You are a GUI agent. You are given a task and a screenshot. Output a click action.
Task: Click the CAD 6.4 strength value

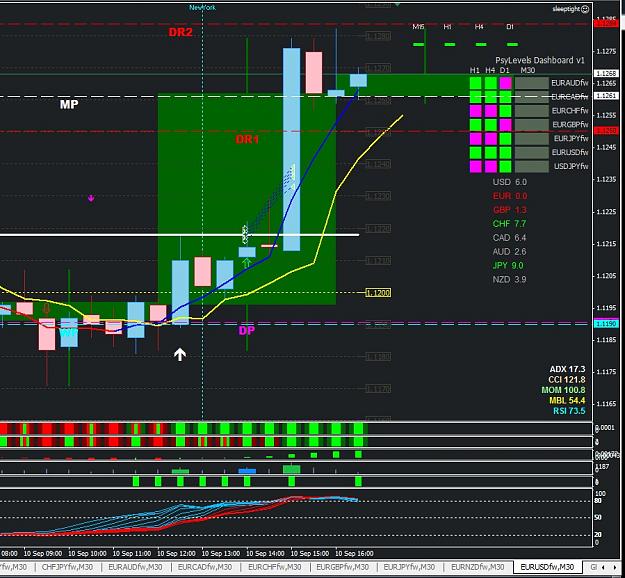pyautogui.click(x=509, y=238)
